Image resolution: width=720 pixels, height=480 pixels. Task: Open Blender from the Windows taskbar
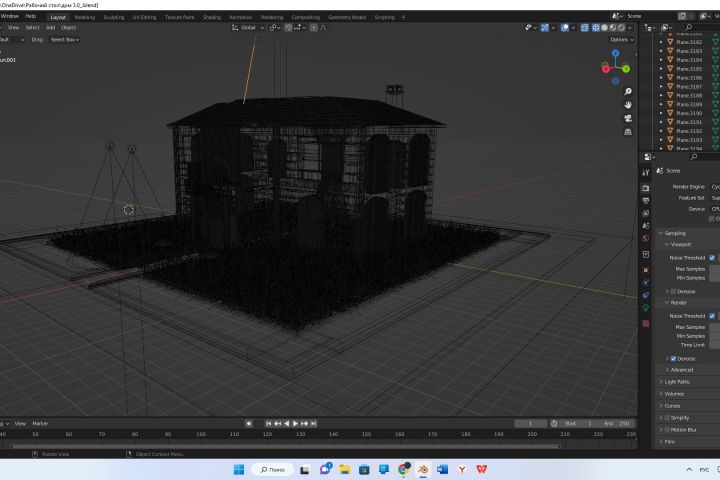click(423, 469)
